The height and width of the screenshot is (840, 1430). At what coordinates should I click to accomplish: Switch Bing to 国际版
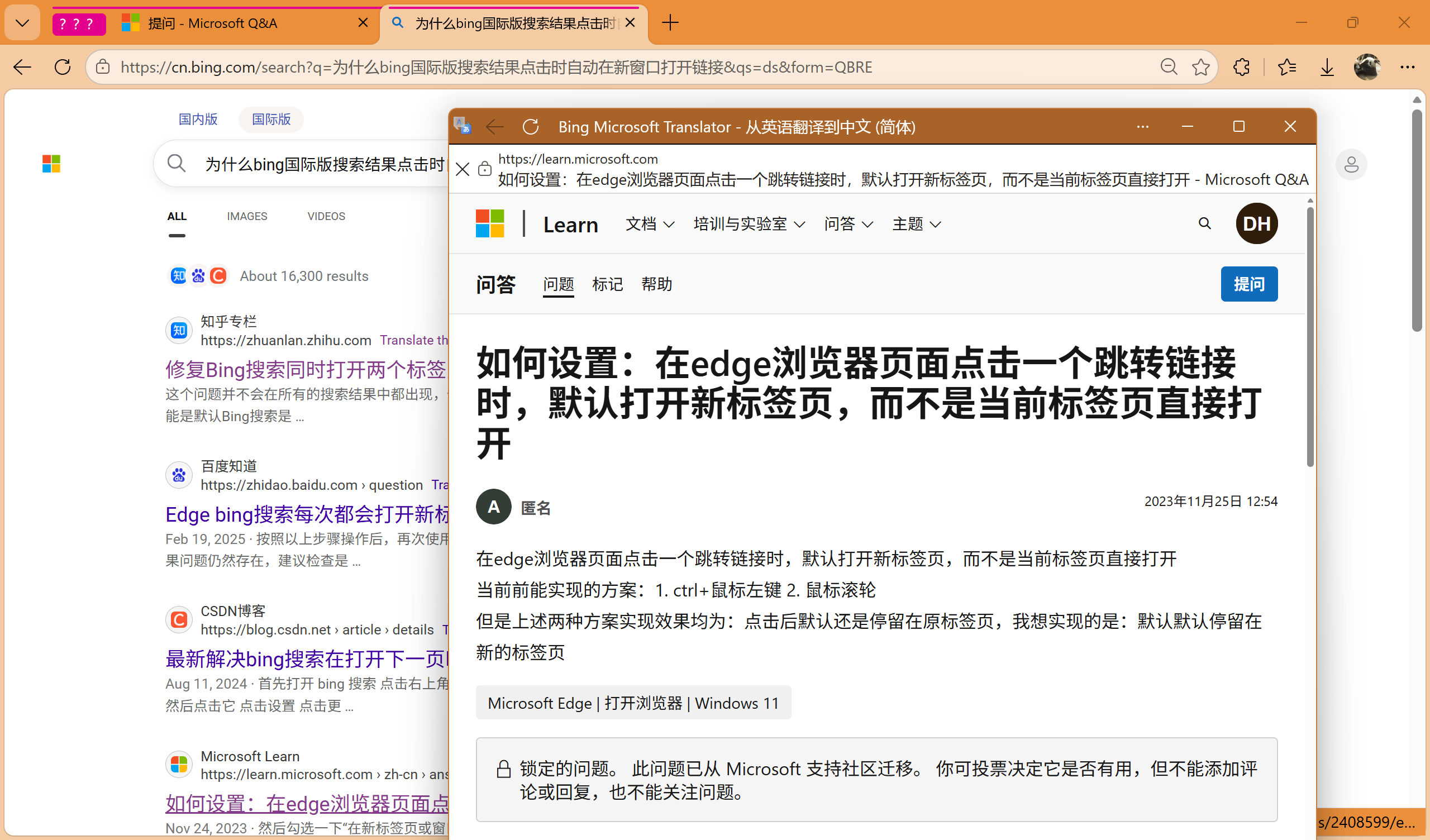tap(271, 119)
